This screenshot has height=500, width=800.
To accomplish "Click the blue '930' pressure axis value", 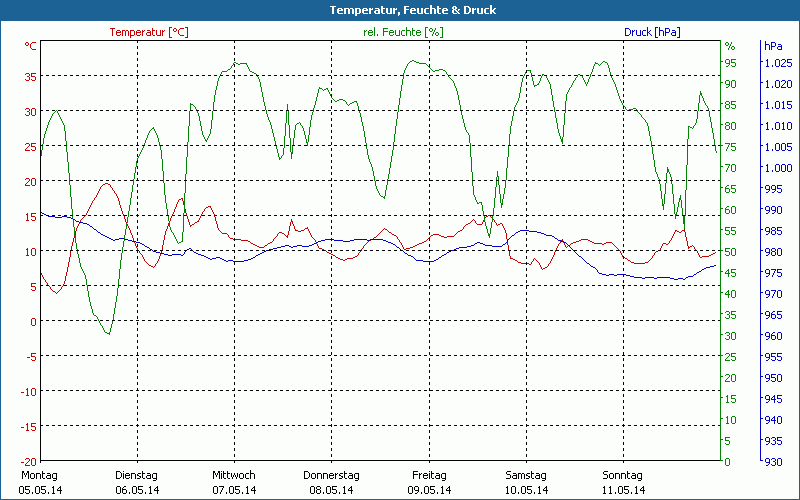I will point(773,462).
